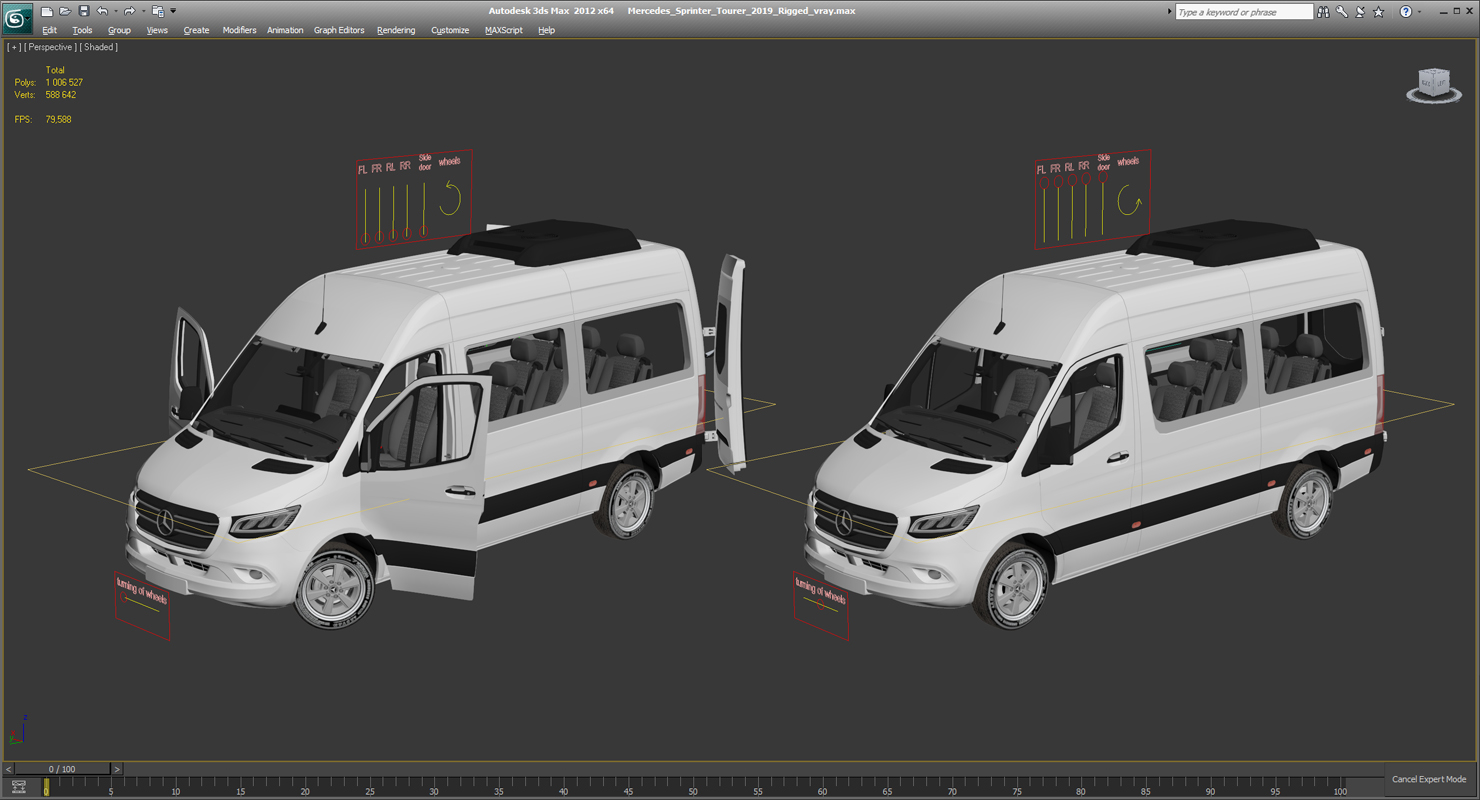Image resolution: width=1480 pixels, height=800 pixels.
Task: Expand the InfoCenter search field arrow
Action: [x=1170, y=12]
